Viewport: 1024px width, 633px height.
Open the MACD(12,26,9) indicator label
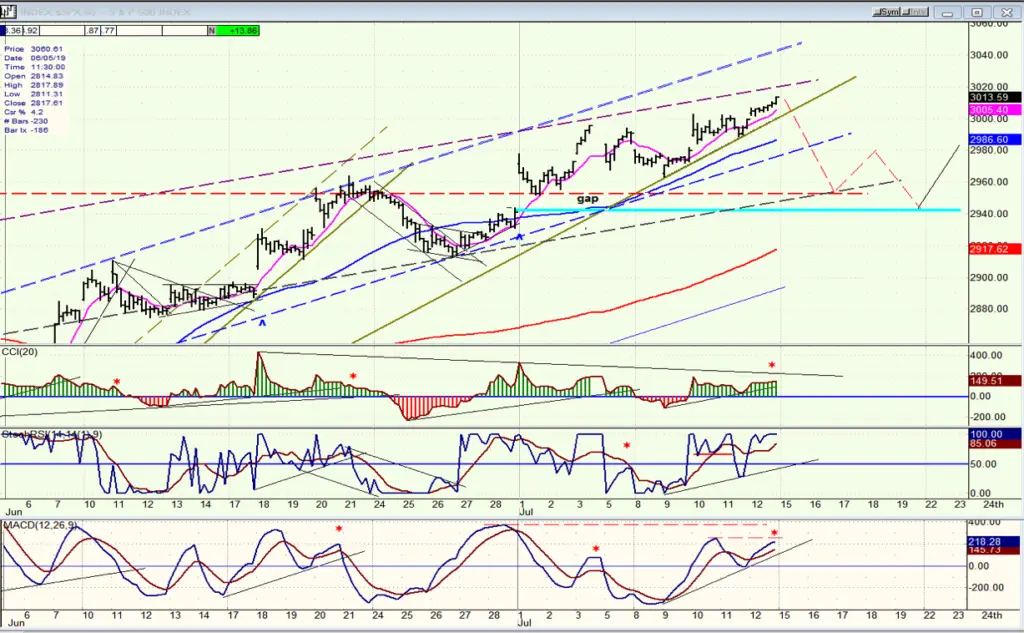coord(40,525)
